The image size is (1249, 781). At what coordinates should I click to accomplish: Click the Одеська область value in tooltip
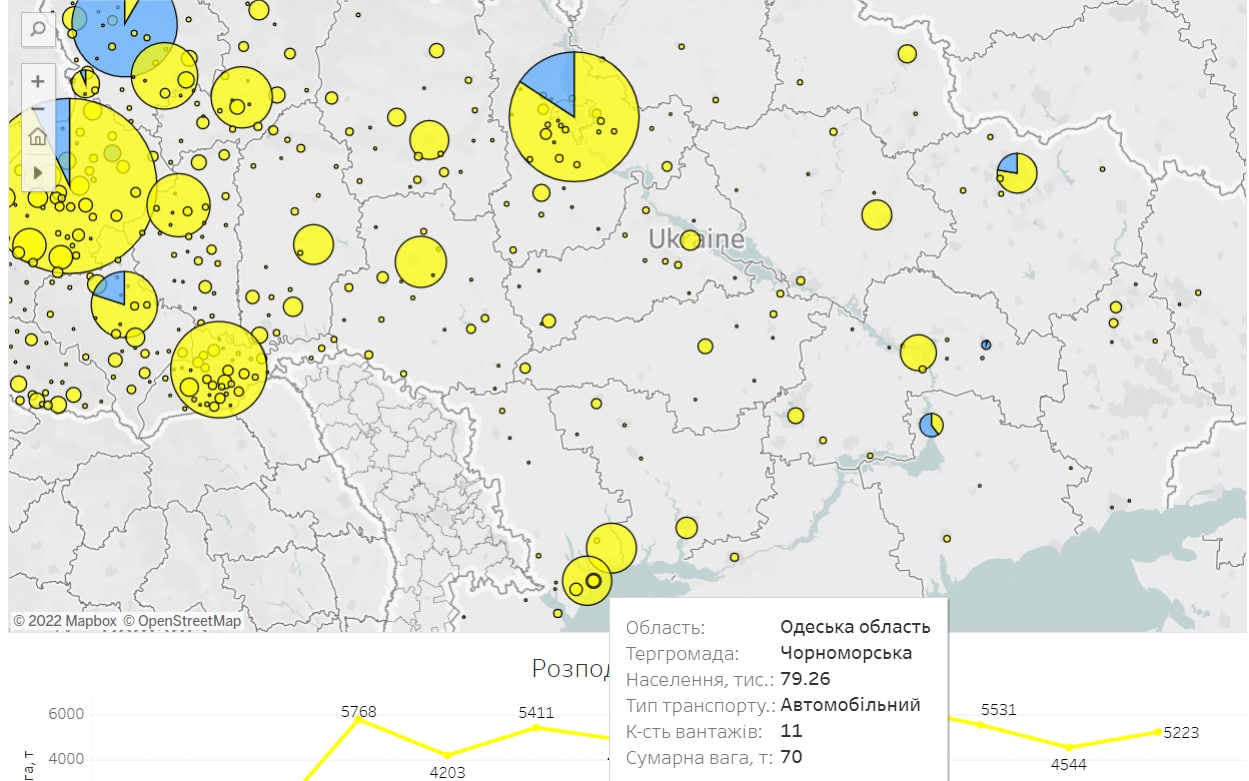coord(855,627)
